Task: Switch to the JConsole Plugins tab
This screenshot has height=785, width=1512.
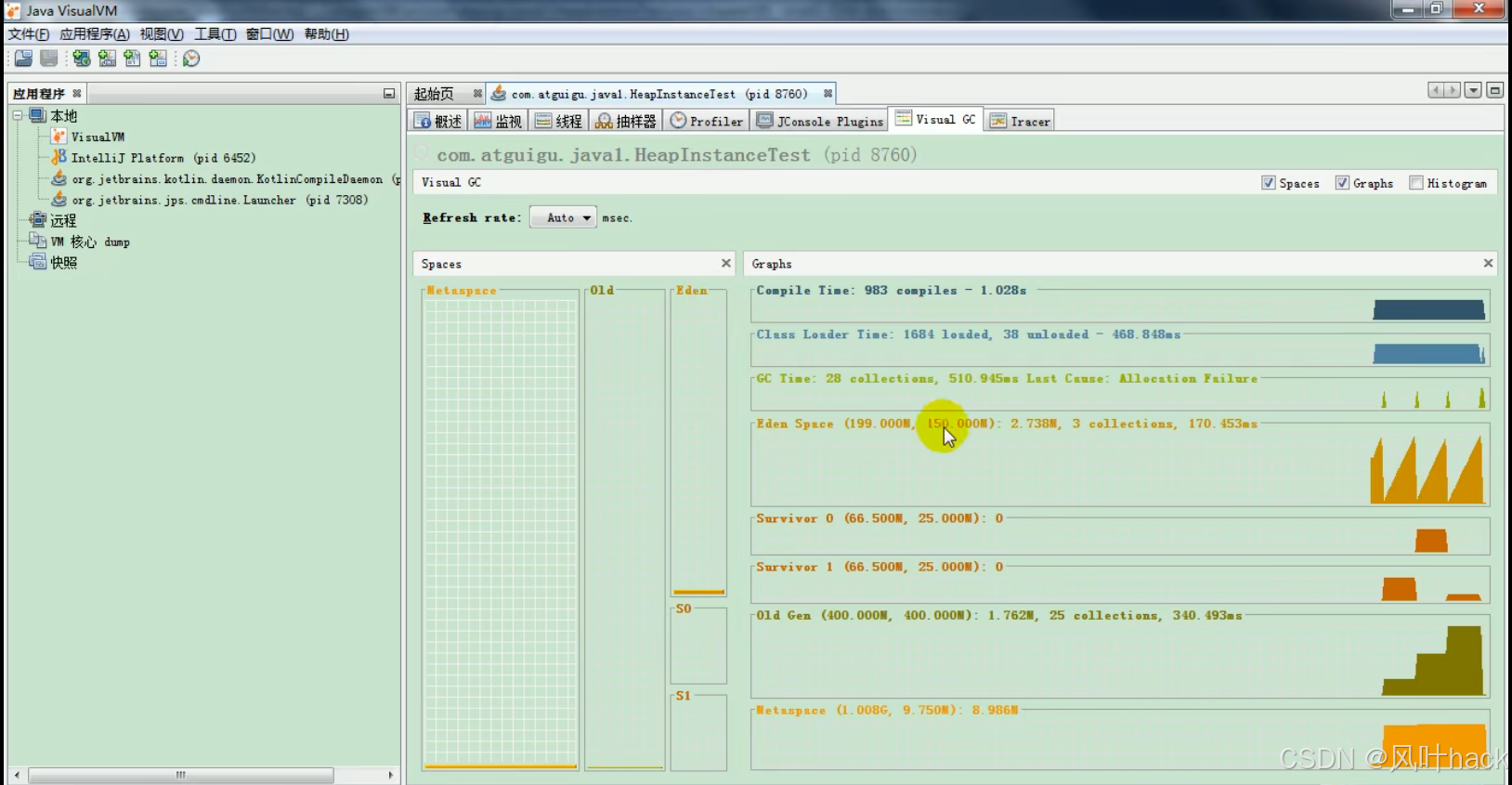Action: click(x=820, y=121)
